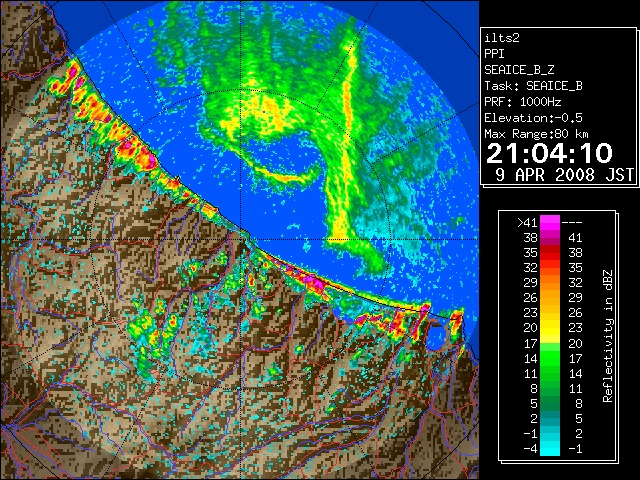640x480 pixels.
Task: Click the 'Max Range:80 km' entry
Action: click(x=536, y=134)
